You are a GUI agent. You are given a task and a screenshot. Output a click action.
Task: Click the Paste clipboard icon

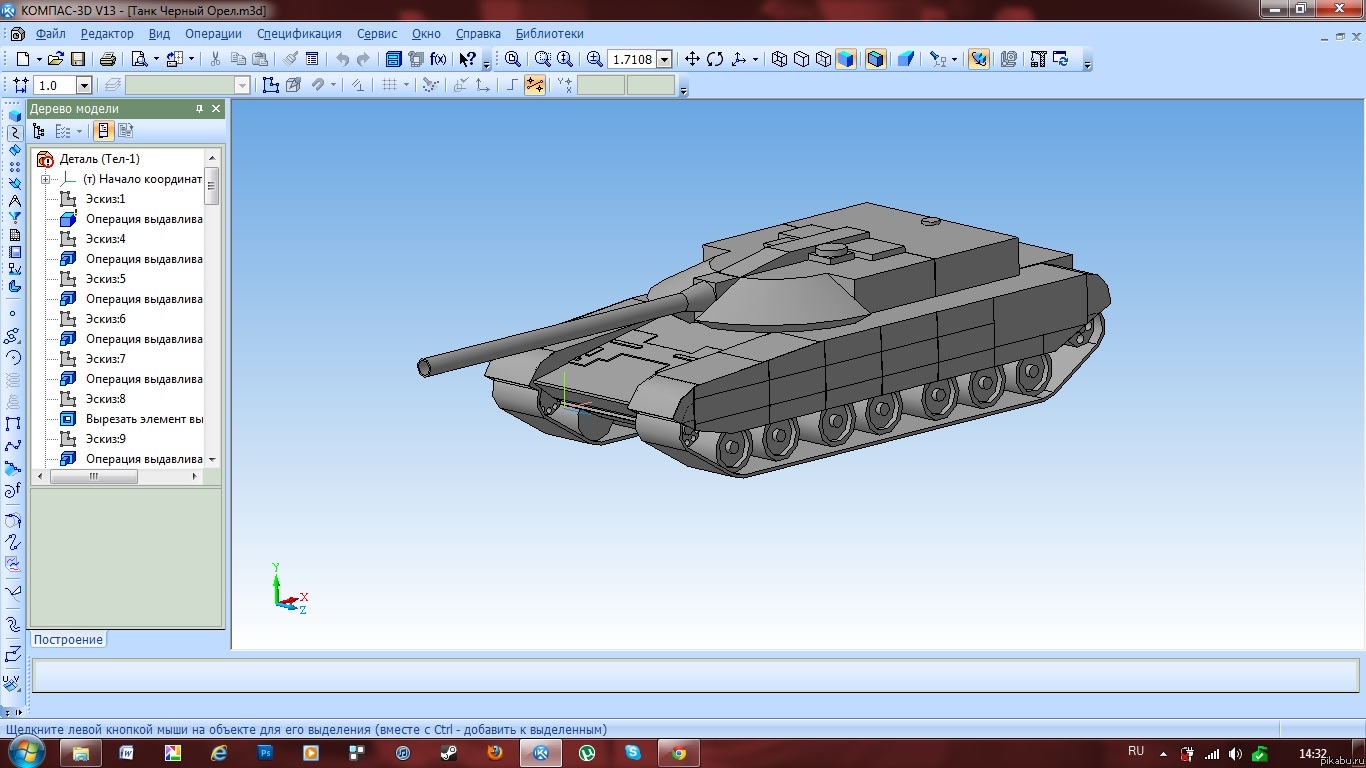click(260, 59)
